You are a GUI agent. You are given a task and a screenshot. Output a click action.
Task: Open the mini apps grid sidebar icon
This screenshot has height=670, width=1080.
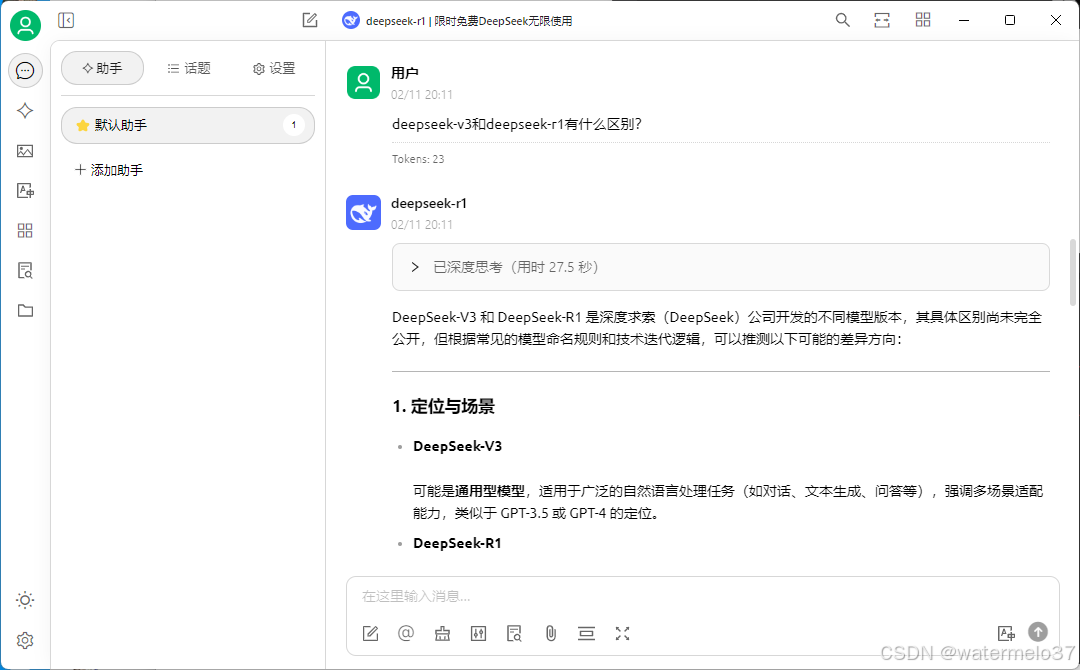coord(25,231)
